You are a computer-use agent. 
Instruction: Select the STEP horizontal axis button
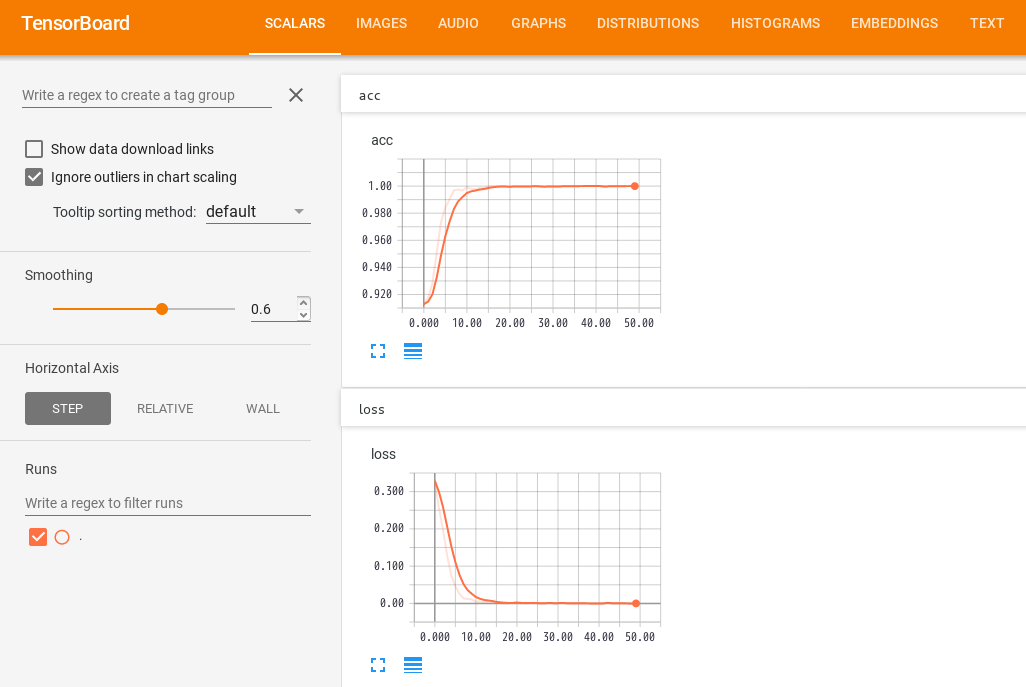click(67, 408)
